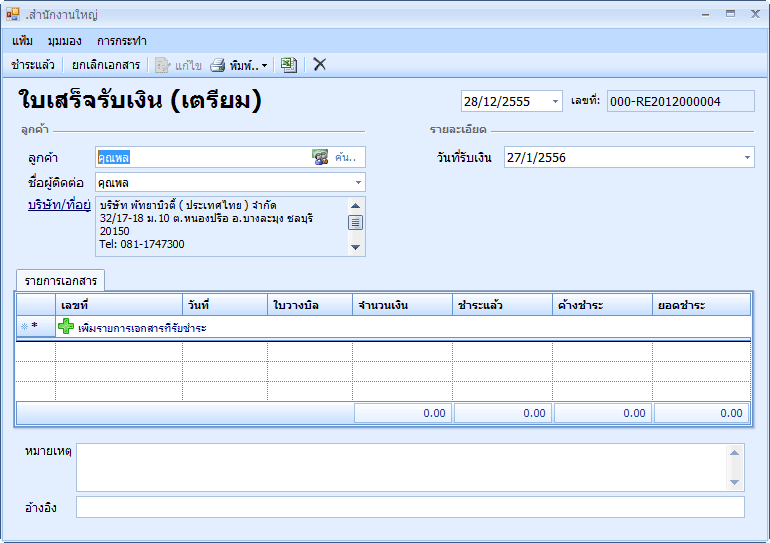Viewport: 770px width, 543px height.
Task: Open the วันที่รับเงิน date dropdown
Action: 746,157
